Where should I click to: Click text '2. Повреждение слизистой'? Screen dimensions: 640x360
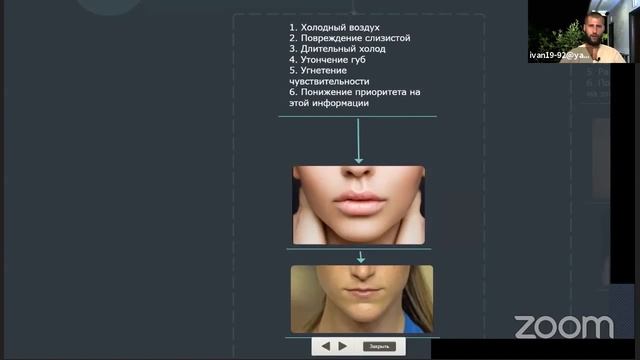point(350,38)
